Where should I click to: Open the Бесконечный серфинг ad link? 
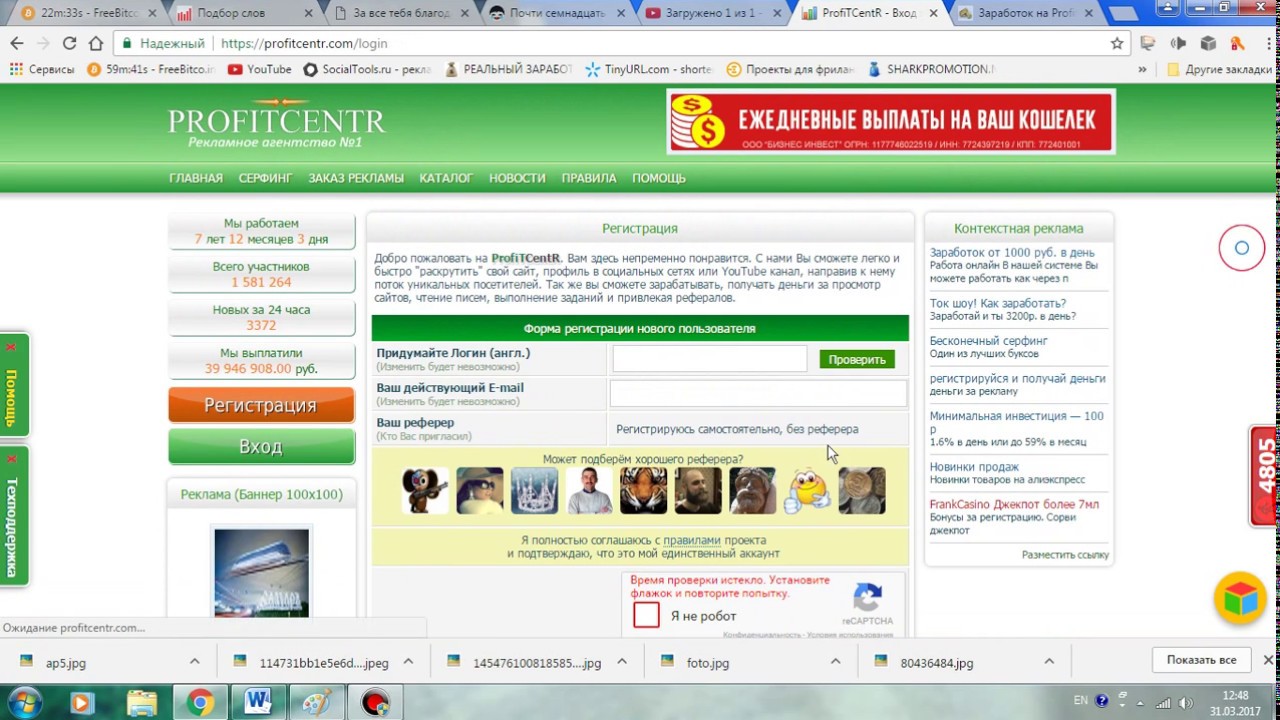(x=989, y=341)
